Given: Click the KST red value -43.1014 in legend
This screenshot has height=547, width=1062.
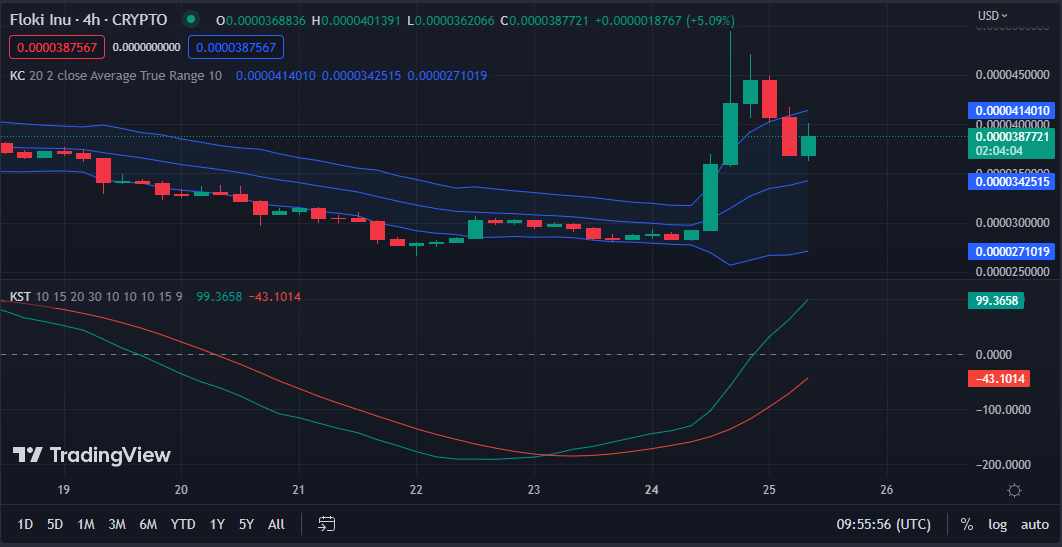Looking at the screenshot, I should coord(275,297).
